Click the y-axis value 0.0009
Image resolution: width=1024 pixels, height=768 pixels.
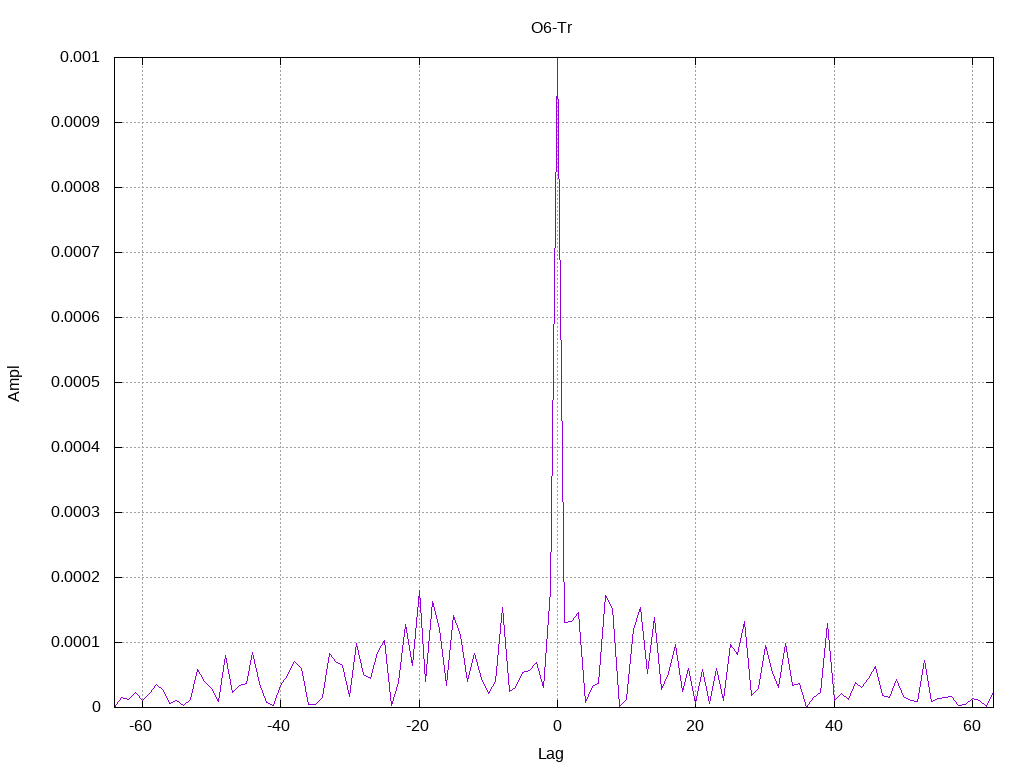click(76, 122)
